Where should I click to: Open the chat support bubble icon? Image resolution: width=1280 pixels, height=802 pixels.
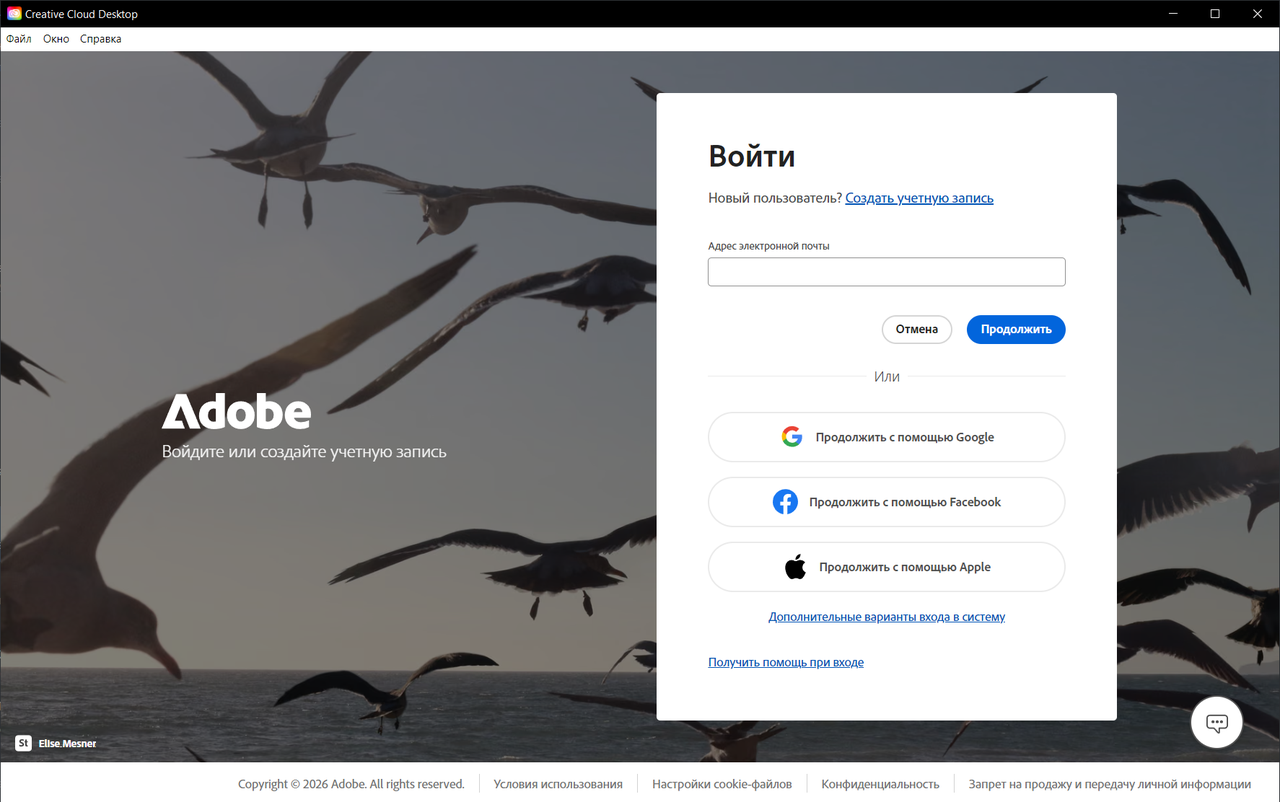1217,722
